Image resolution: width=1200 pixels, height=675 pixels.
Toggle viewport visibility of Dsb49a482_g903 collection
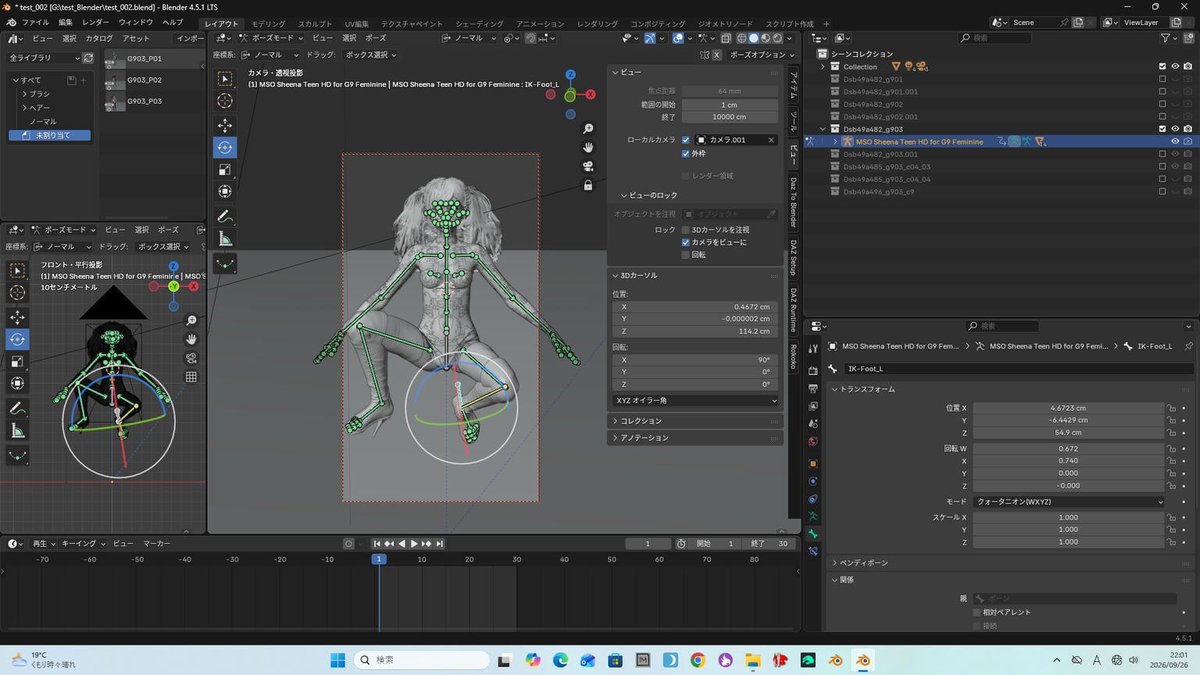coord(1175,129)
